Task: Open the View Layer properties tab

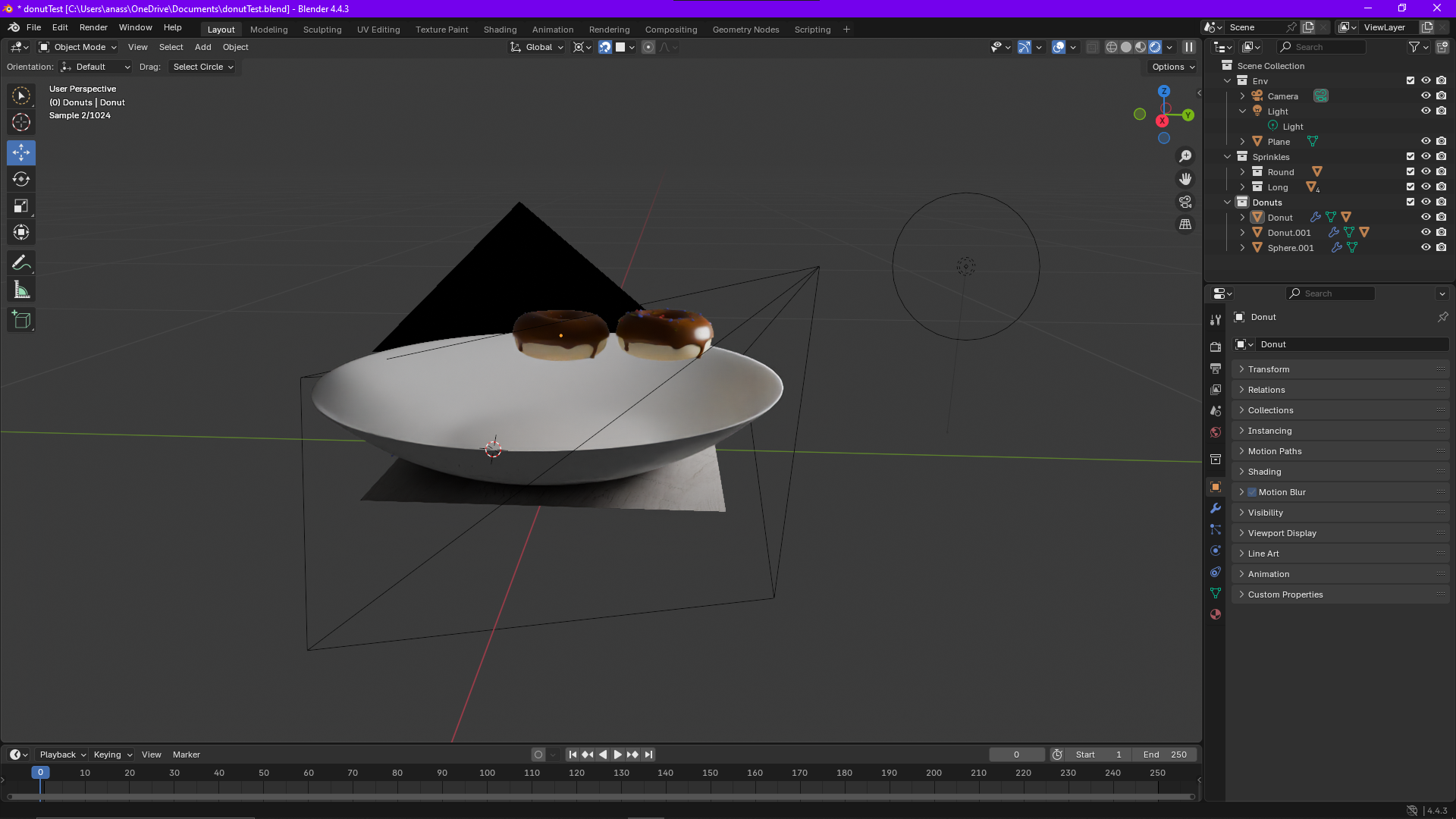Action: pyautogui.click(x=1216, y=390)
